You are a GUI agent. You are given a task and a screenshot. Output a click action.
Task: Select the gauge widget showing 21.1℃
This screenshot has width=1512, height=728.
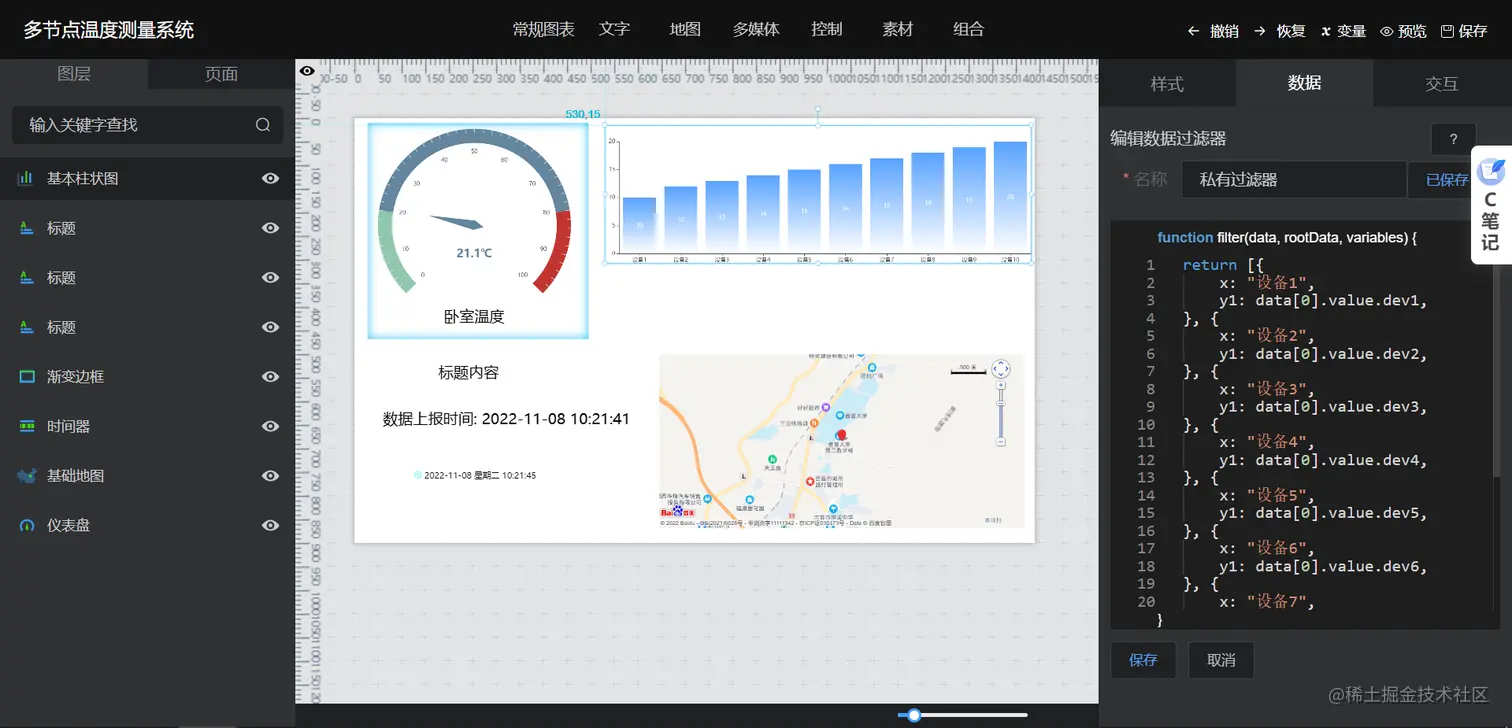coord(478,231)
